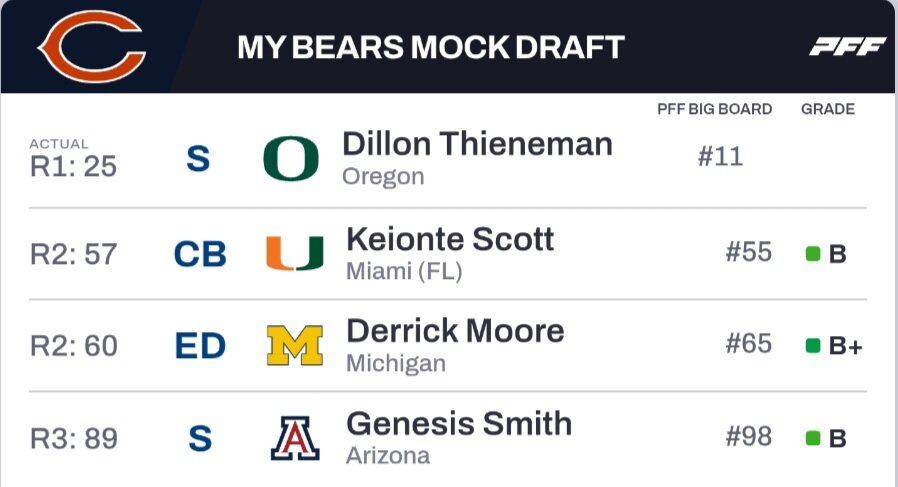The width and height of the screenshot is (898, 487).
Task: Open Genesis Smith player name
Action: click(459, 424)
